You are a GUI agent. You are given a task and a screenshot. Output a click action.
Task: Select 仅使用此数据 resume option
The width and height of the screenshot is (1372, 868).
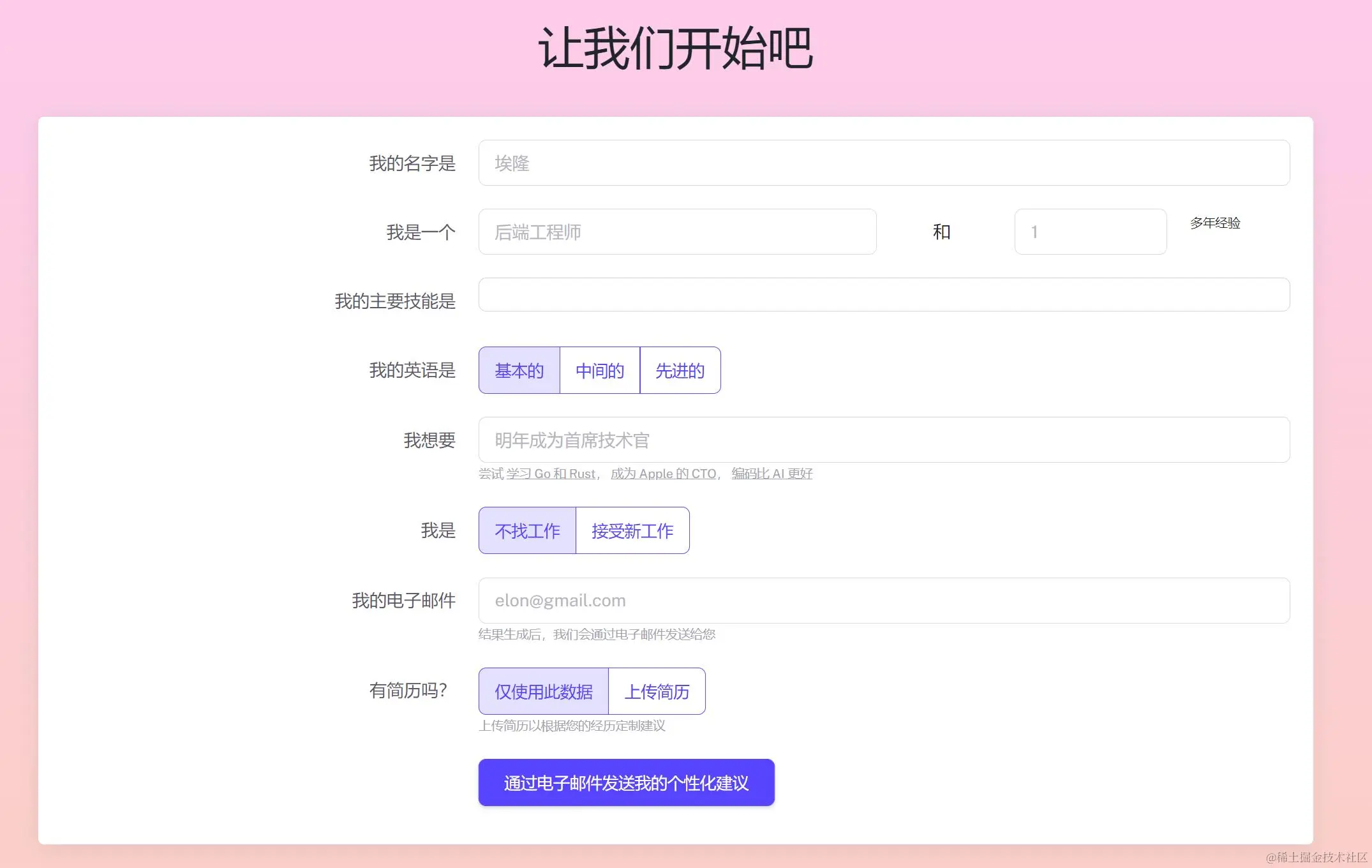coord(544,691)
